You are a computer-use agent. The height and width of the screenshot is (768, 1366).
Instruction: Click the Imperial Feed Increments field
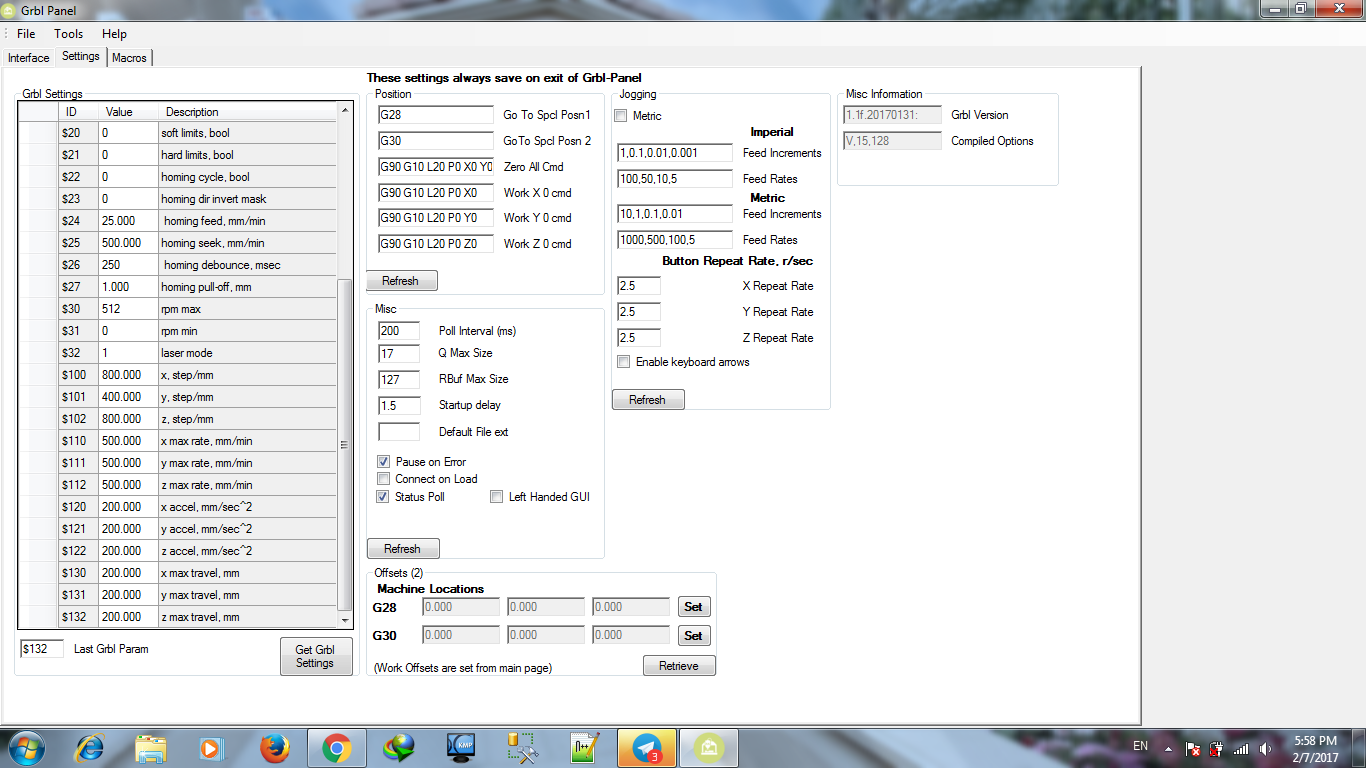click(x=675, y=153)
